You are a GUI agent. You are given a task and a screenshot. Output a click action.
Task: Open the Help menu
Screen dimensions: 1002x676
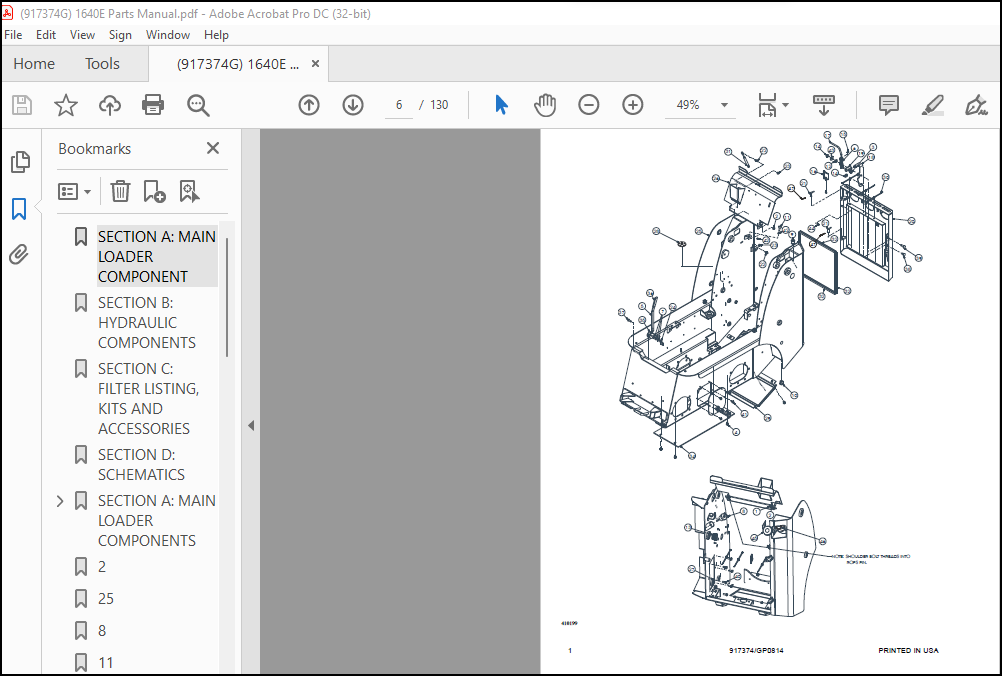pos(216,35)
